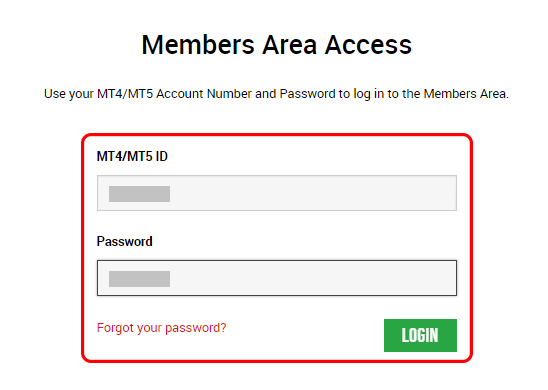
Task: Click the 'MT4/MT5 ID' field label
Action: tap(132, 156)
